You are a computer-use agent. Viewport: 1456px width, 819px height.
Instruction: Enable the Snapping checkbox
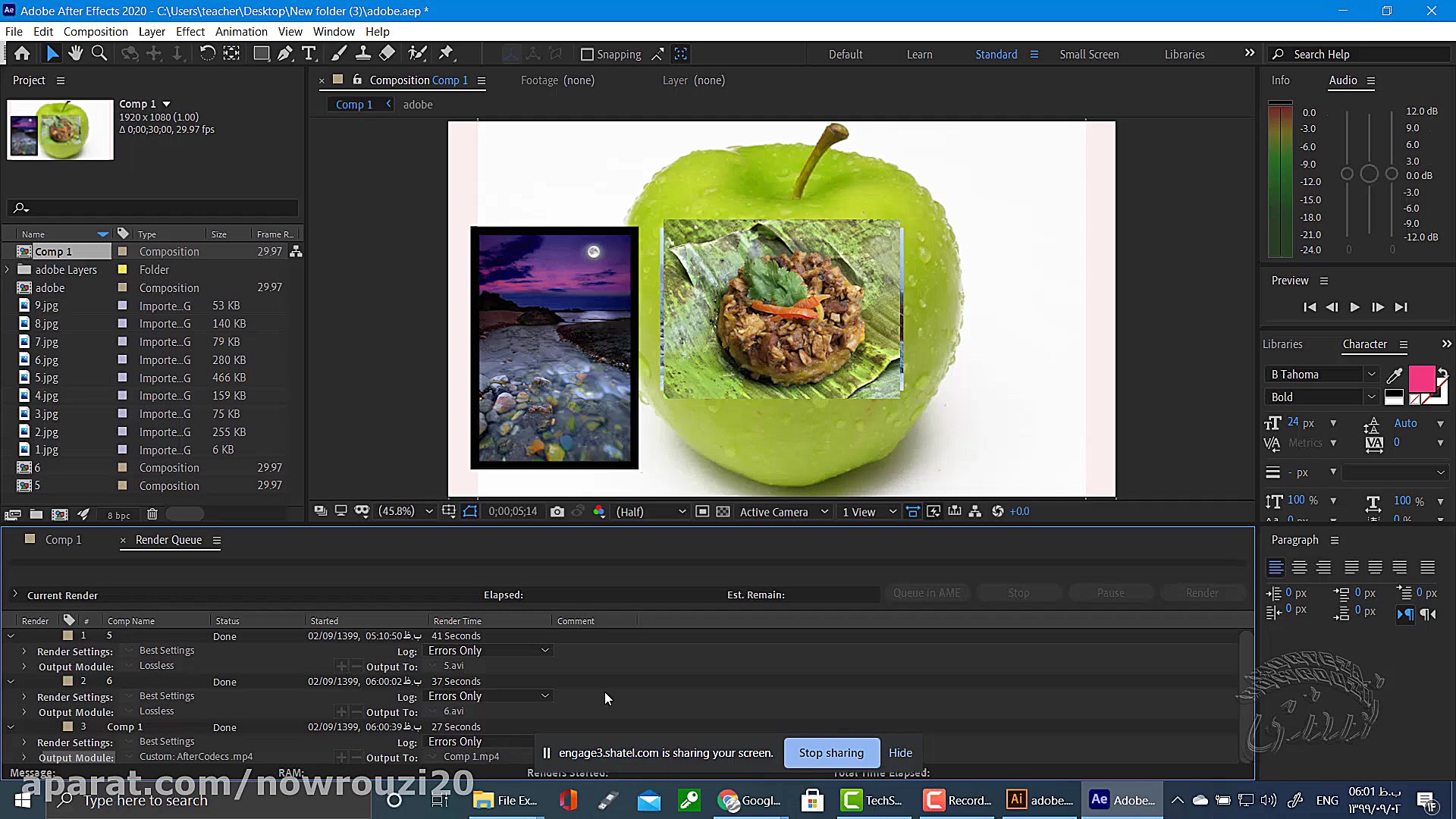tap(587, 55)
